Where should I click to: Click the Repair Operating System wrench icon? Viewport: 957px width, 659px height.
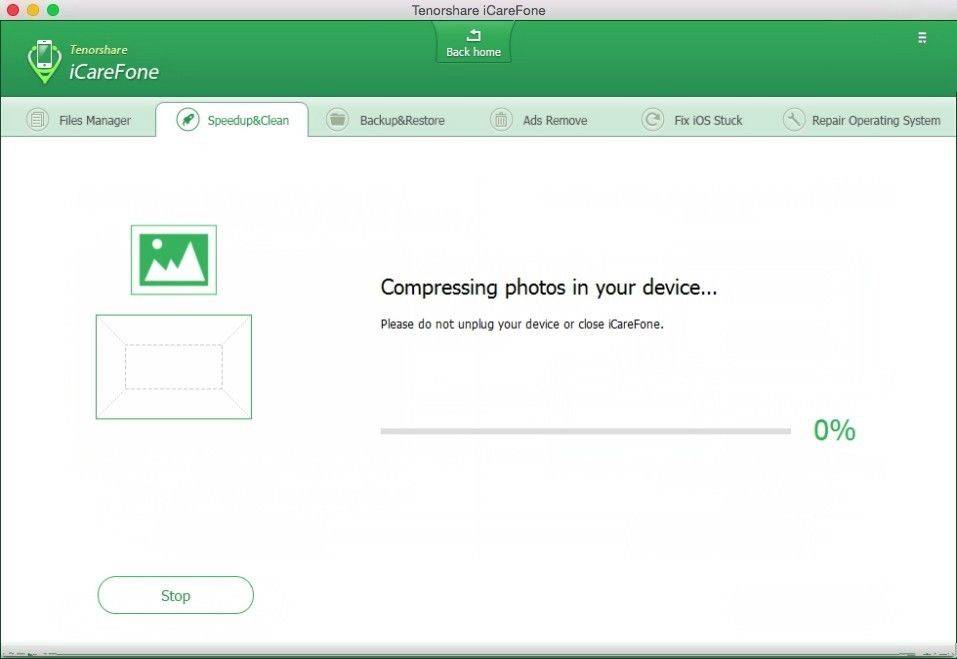[x=793, y=120]
